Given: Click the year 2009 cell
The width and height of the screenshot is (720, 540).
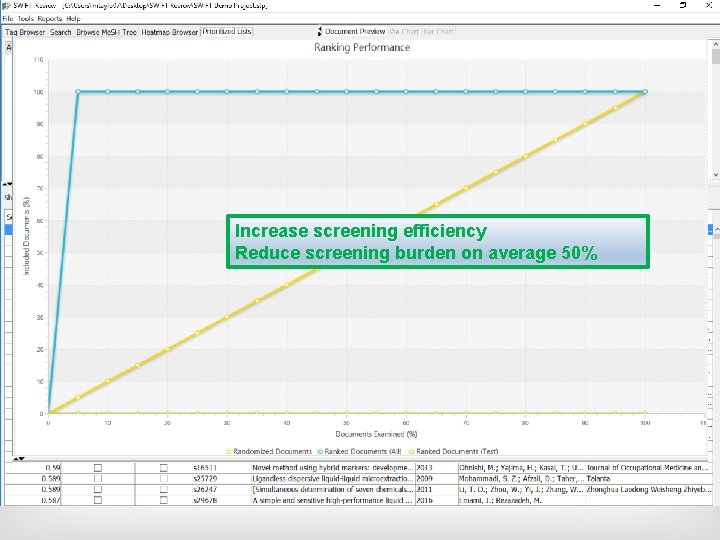Looking at the screenshot, I should tap(424, 478).
